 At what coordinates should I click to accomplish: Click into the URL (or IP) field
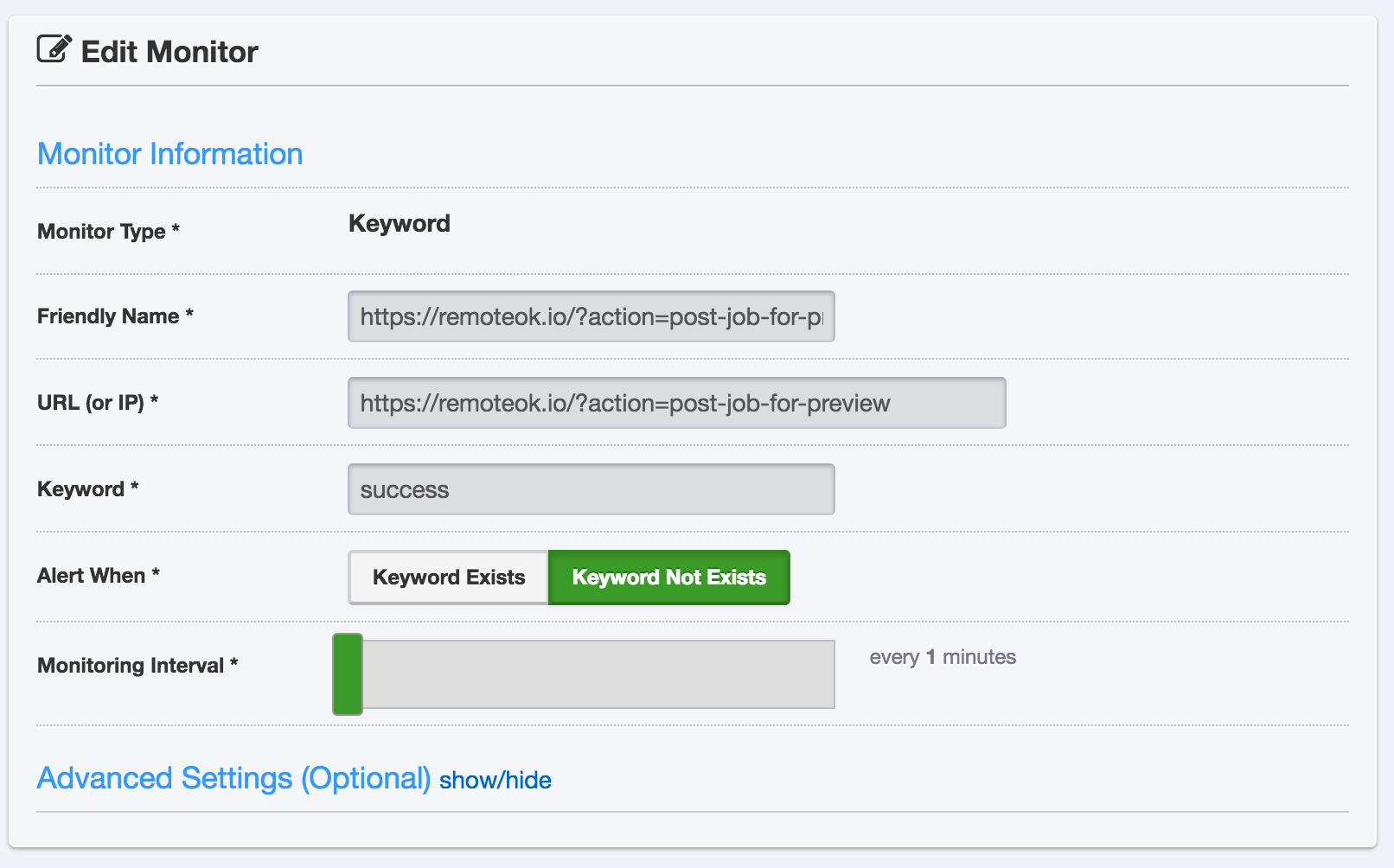point(676,403)
